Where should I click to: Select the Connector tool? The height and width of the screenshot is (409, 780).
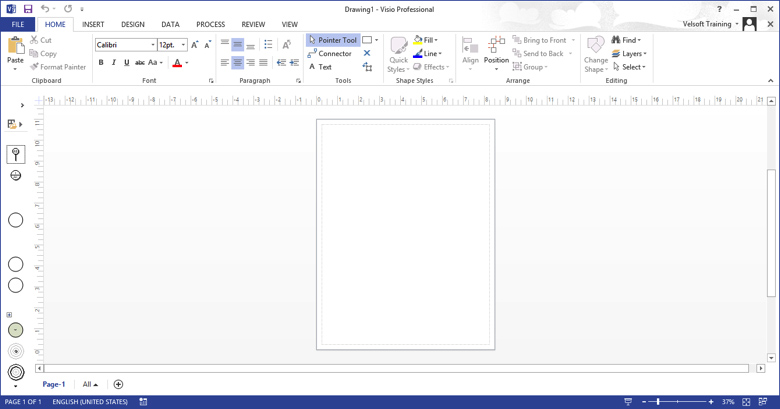click(329, 53)
